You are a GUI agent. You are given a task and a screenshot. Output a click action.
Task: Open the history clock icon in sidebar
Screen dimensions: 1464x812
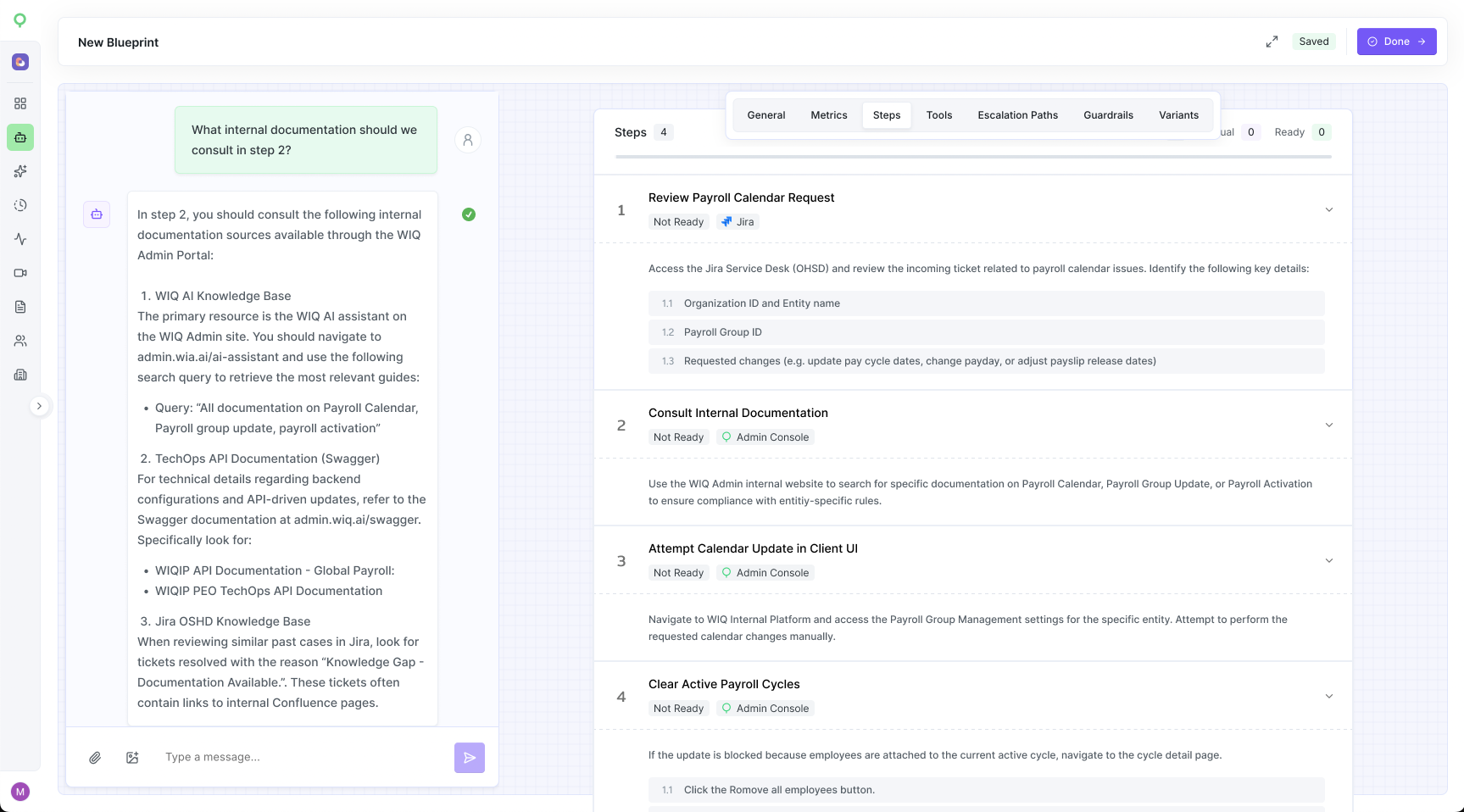pos(20,205)
